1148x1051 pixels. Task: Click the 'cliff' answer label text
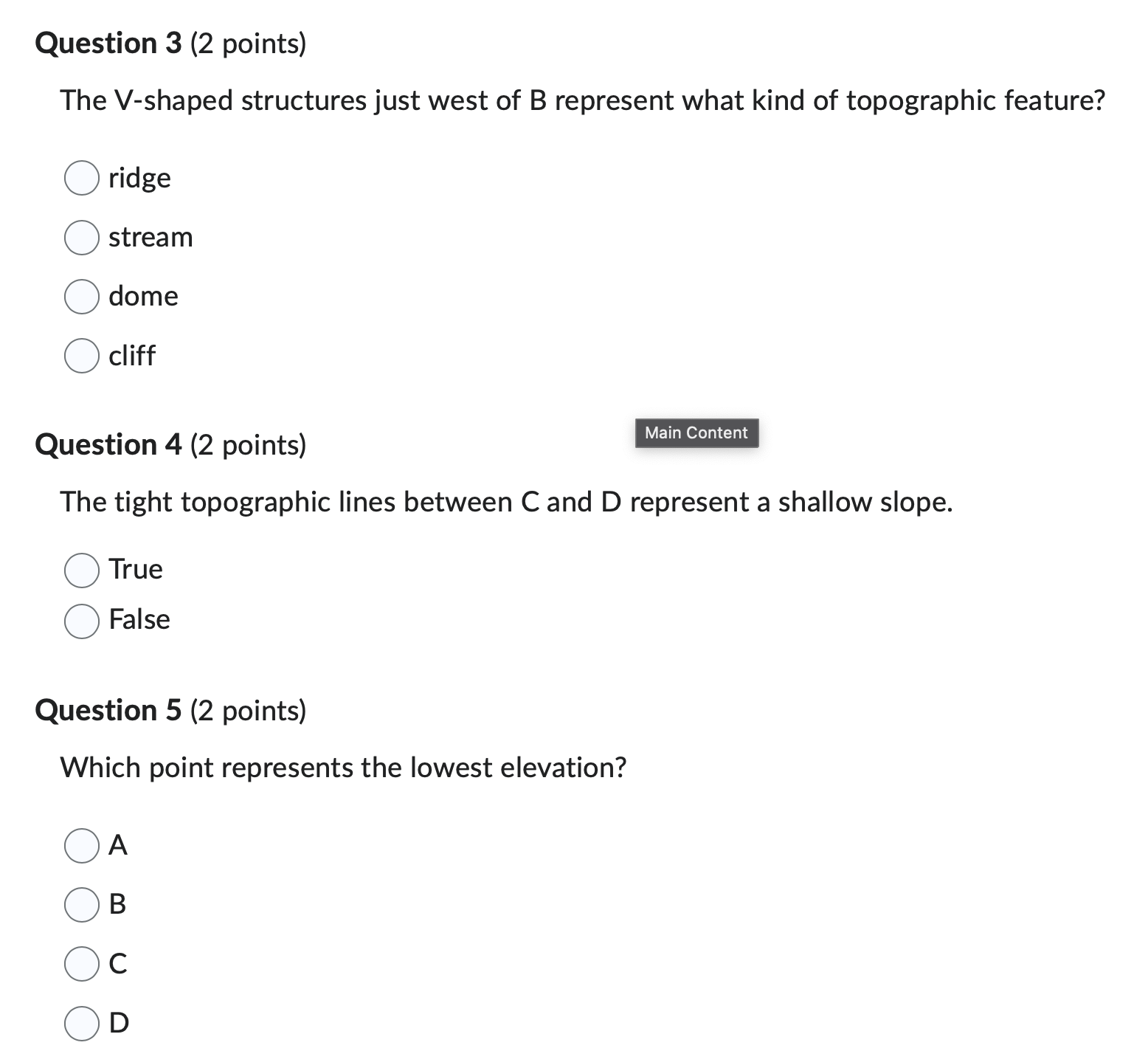pos(131,356)
